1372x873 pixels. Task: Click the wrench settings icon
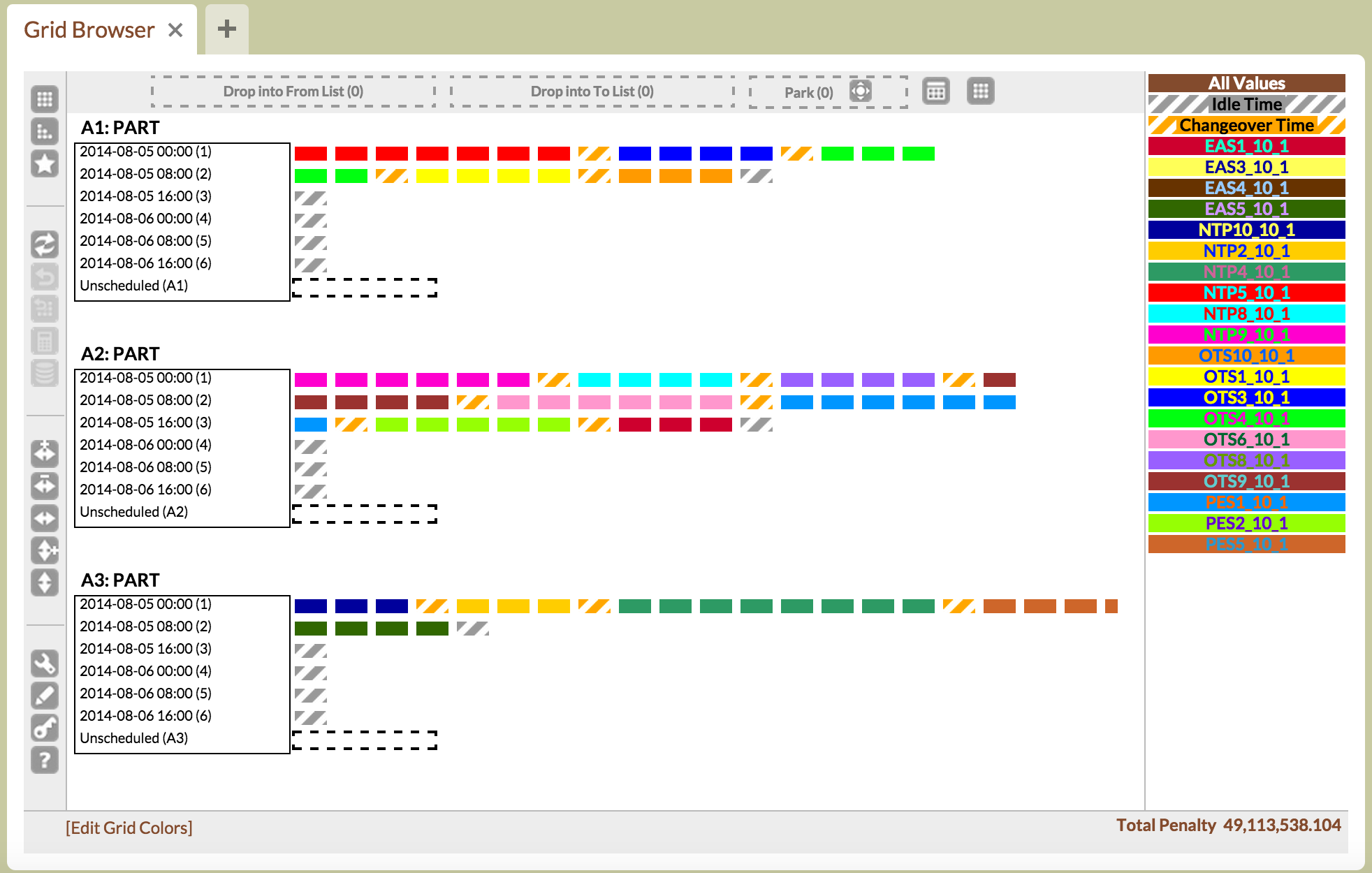tap(45, 663)
